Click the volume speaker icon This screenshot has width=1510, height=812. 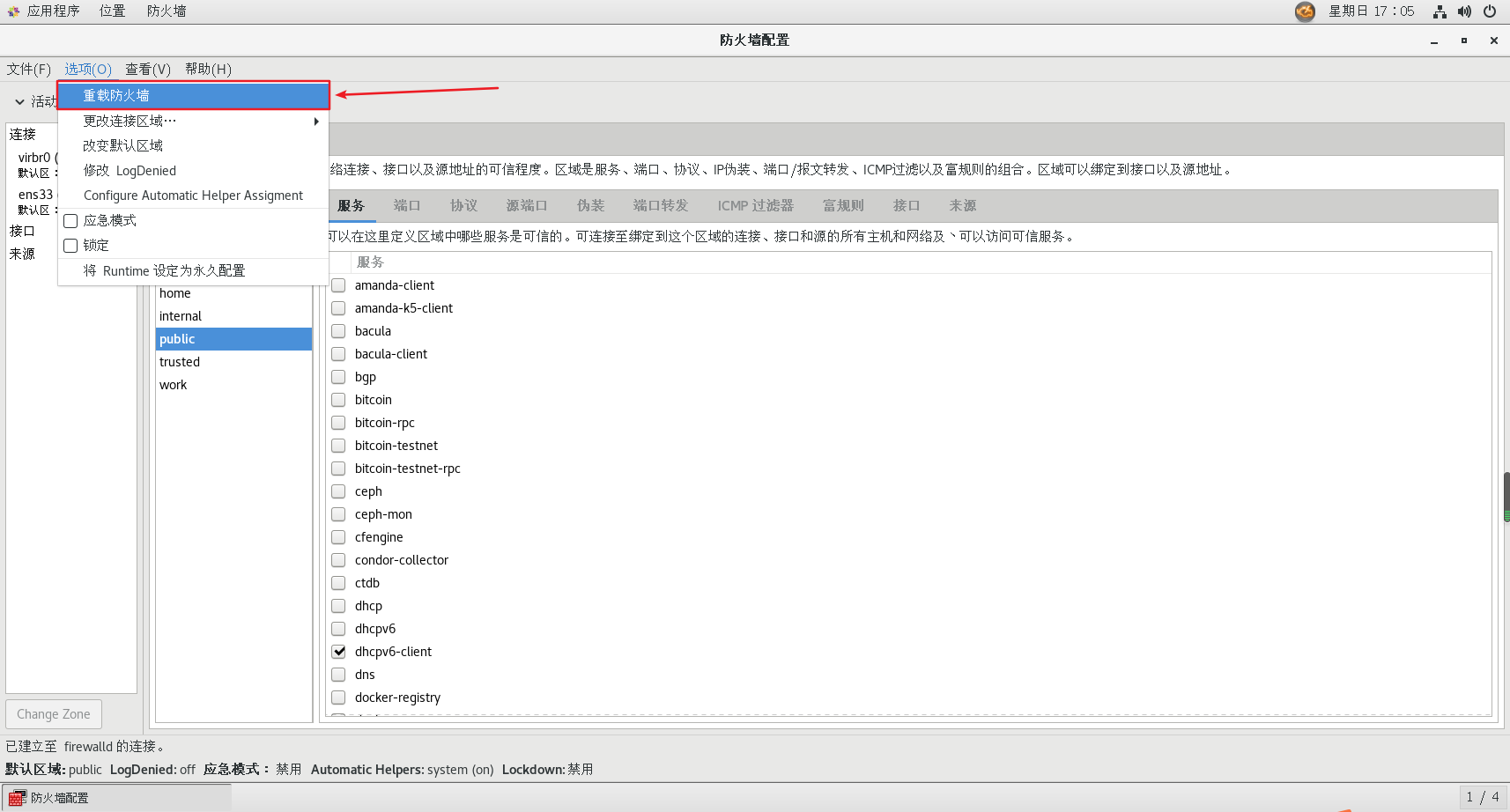click(x=1464, y=11)
